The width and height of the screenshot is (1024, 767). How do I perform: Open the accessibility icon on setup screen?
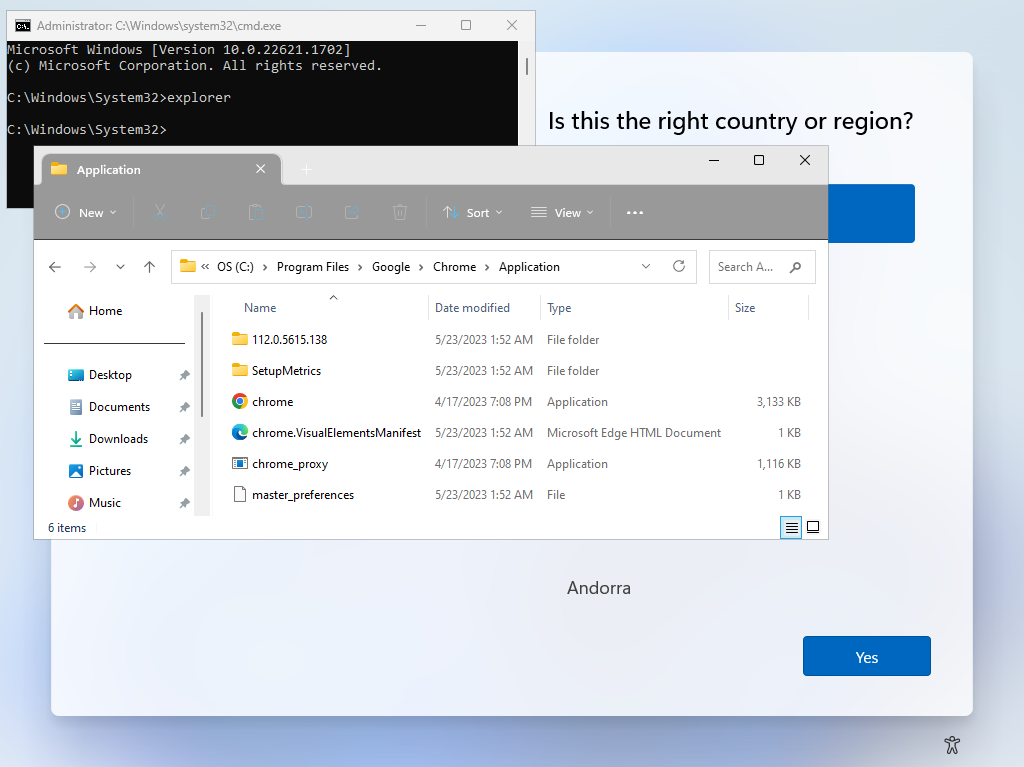(952, 744)
